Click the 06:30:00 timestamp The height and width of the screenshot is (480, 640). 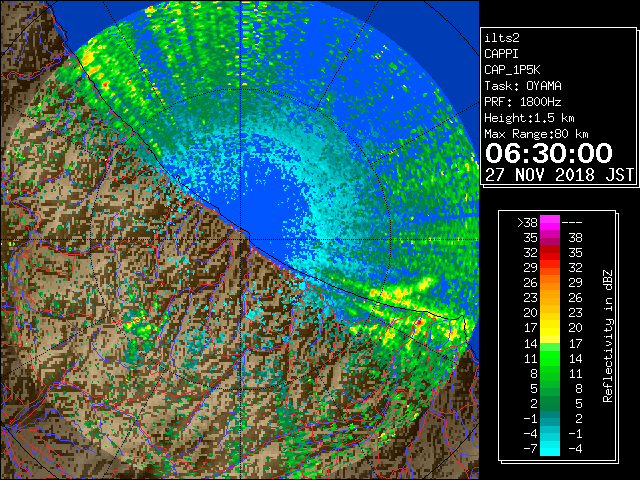[549, 153]
